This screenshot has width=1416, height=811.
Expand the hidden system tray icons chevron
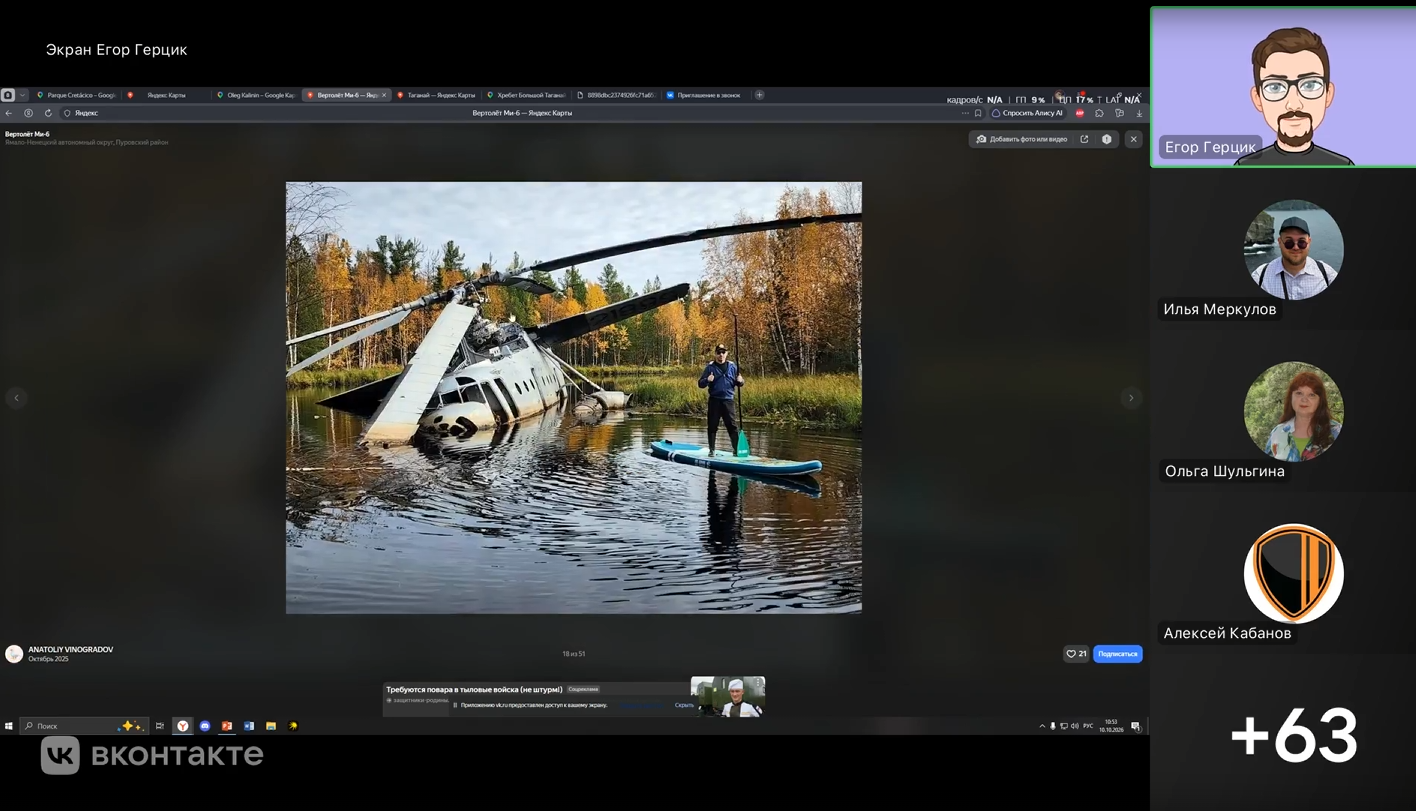tap(1042, 726)
